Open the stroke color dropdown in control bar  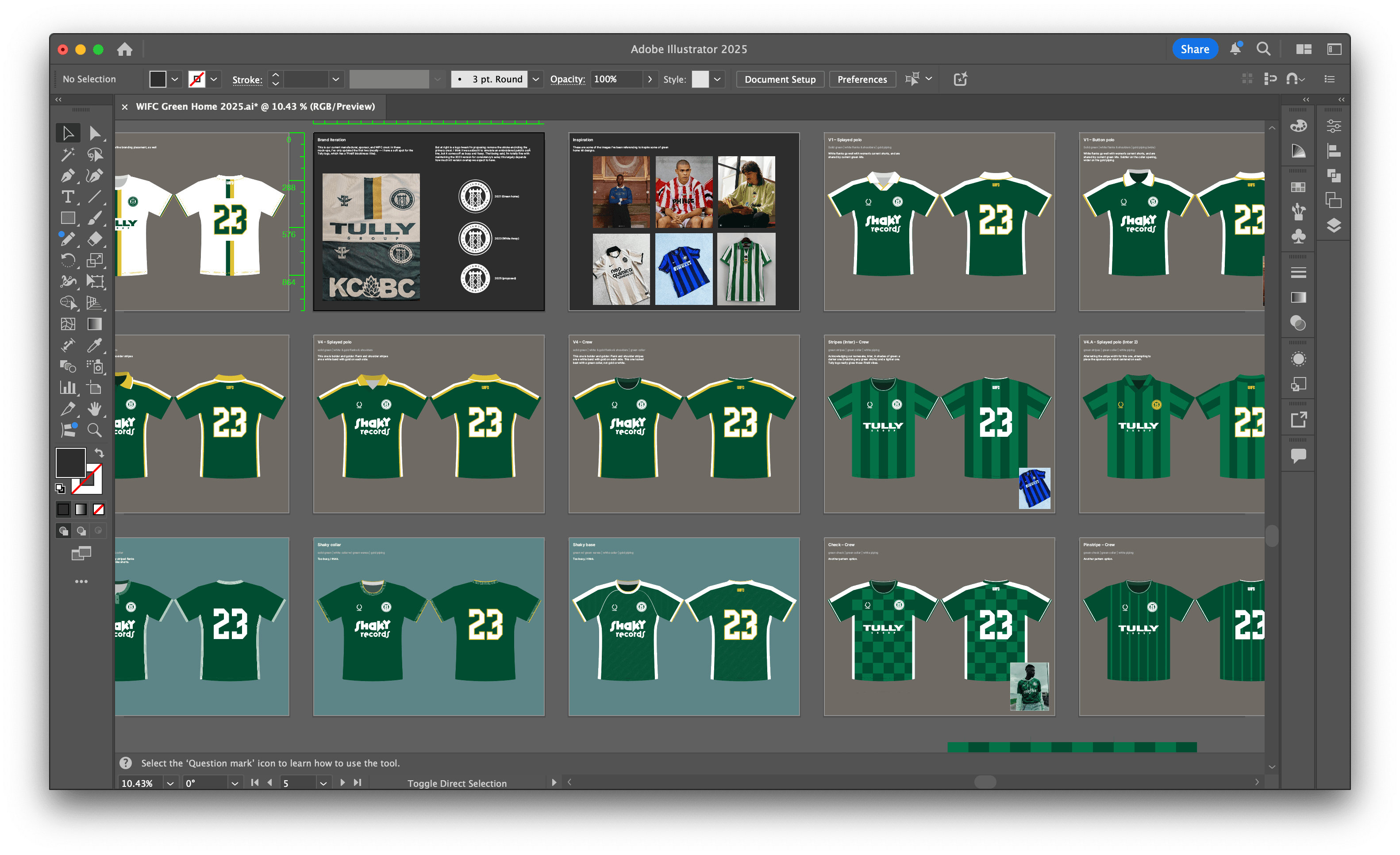(x=214, y=79)
